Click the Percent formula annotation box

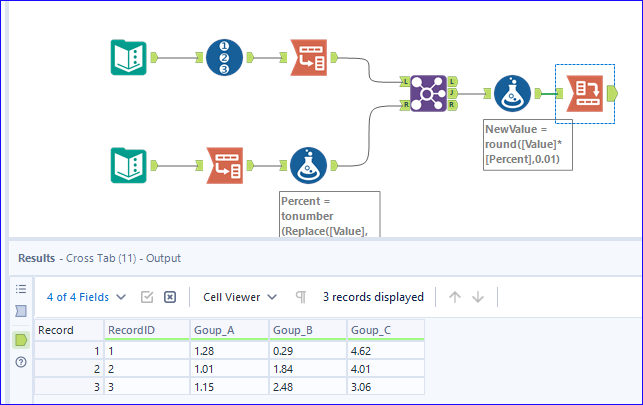(330, 214)
